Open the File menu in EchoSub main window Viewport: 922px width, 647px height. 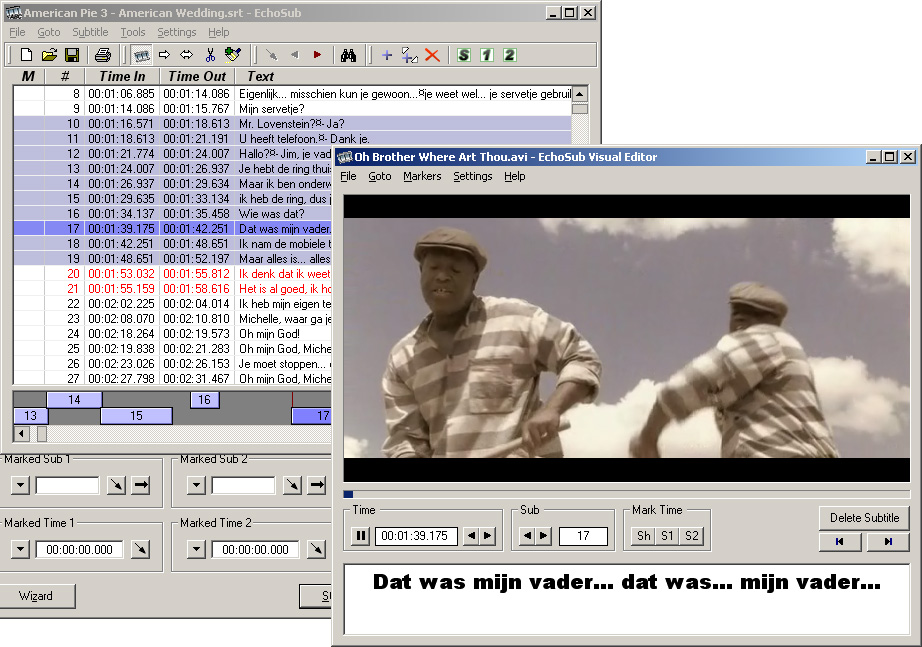pyautogui.click(x=17, y=32)
